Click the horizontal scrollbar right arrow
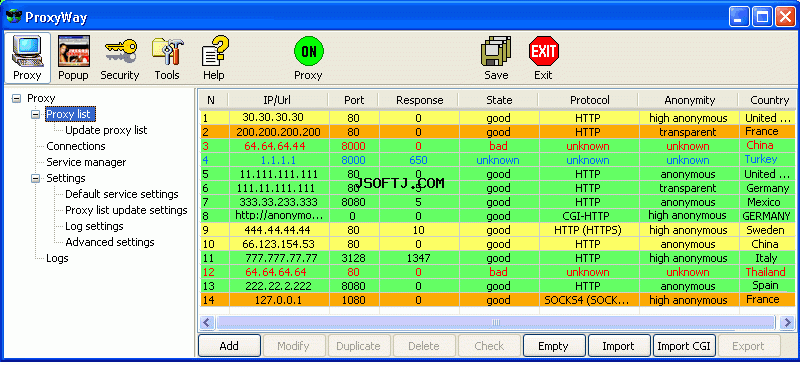Screen dimensions: 800x365 click(x=788, y=322)
